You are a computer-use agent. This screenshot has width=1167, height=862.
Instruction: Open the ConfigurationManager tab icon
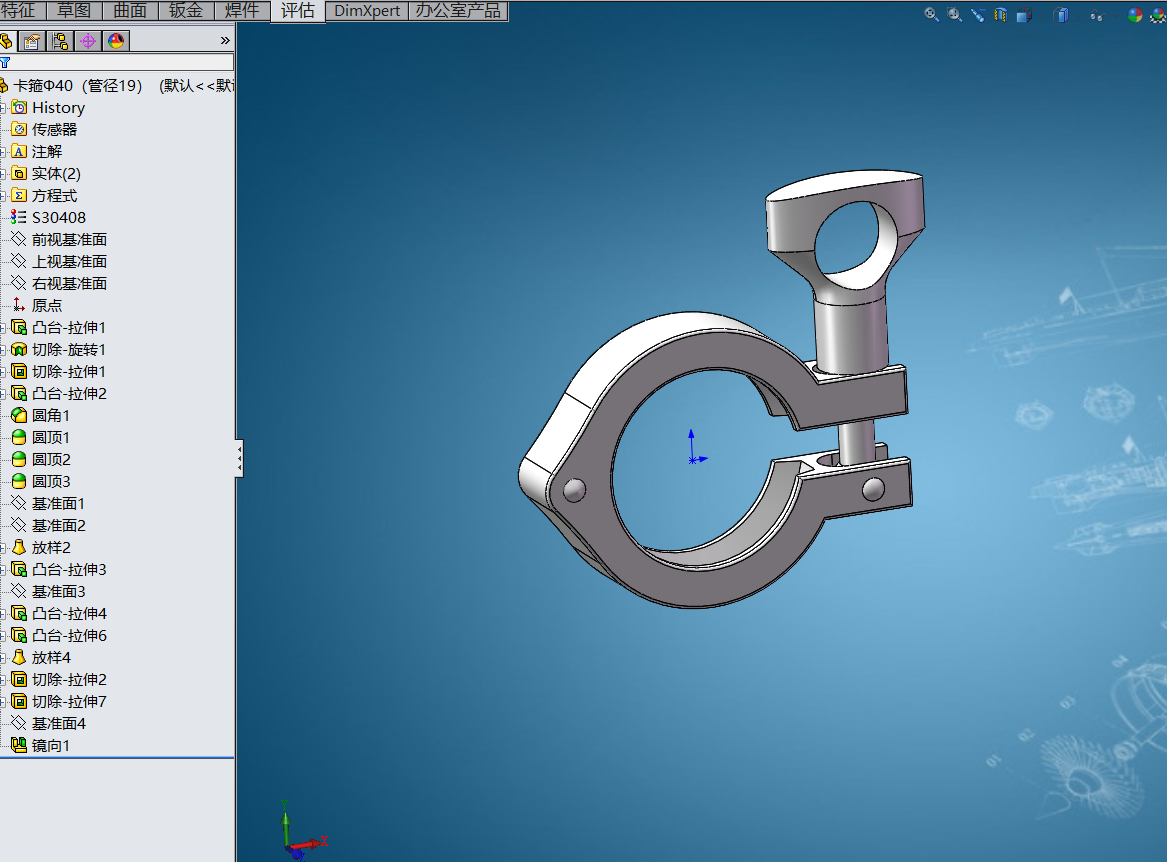pos(60,41)
